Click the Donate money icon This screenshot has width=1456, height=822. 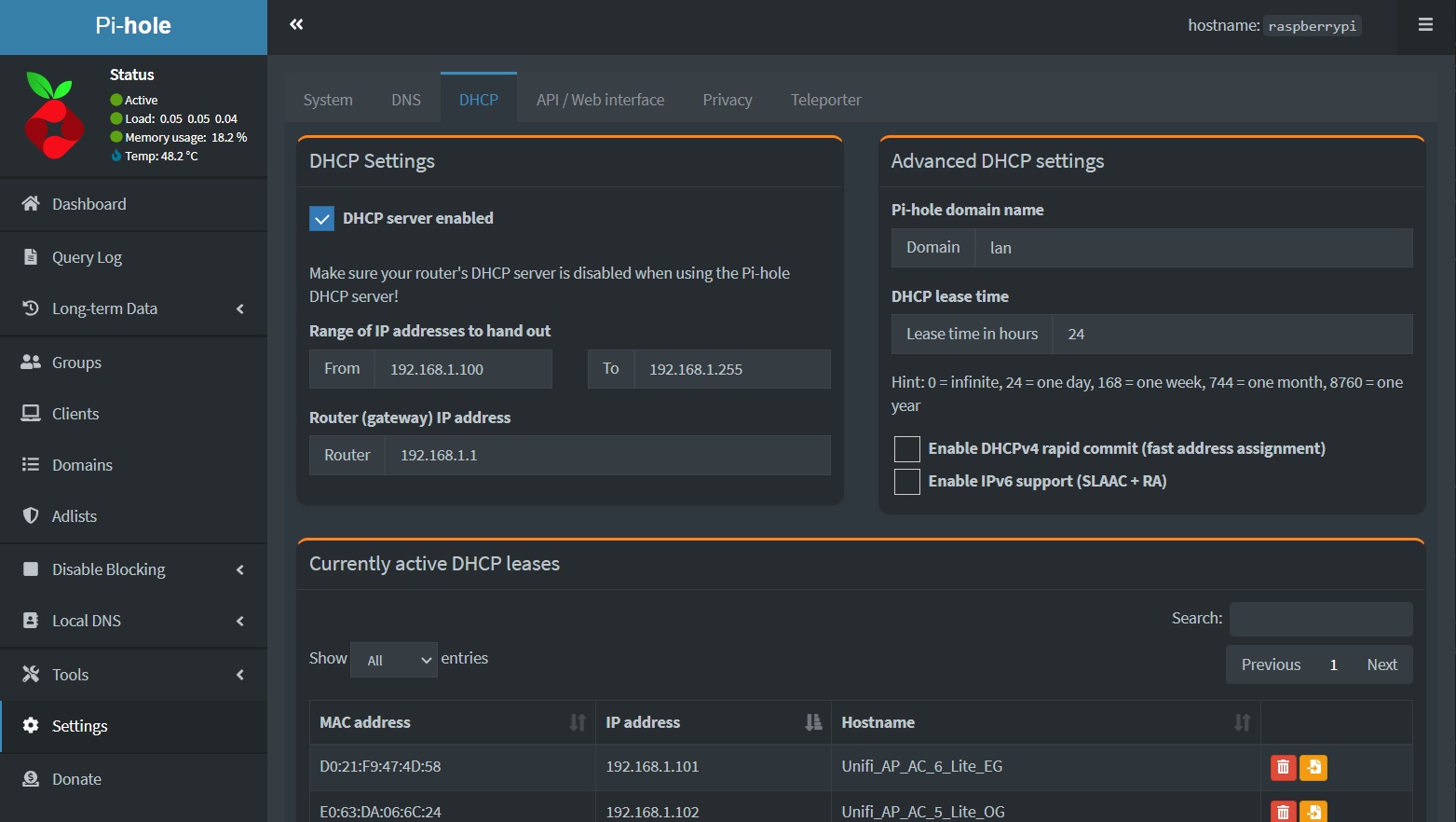[31, 778]
